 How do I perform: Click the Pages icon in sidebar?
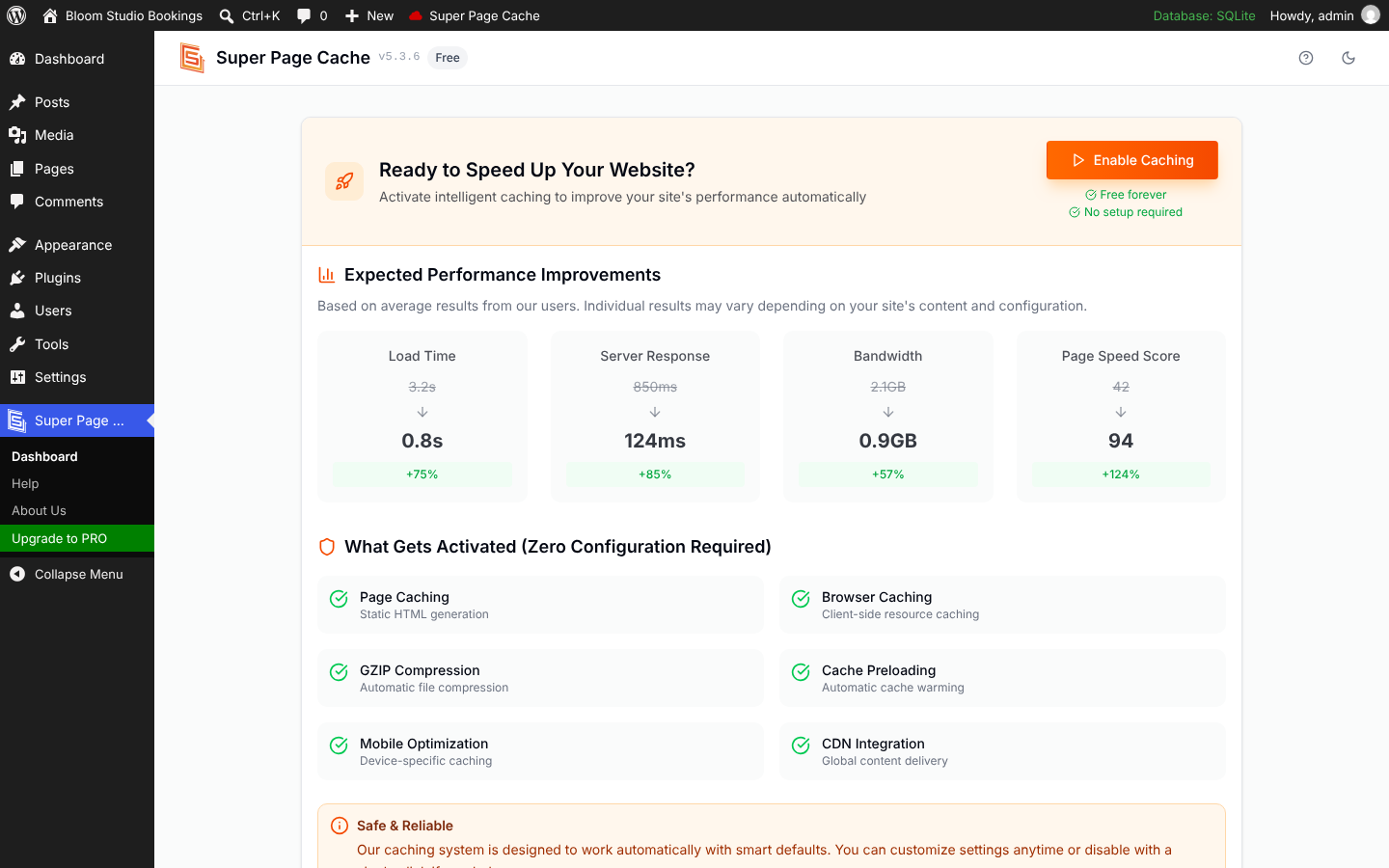17,169
